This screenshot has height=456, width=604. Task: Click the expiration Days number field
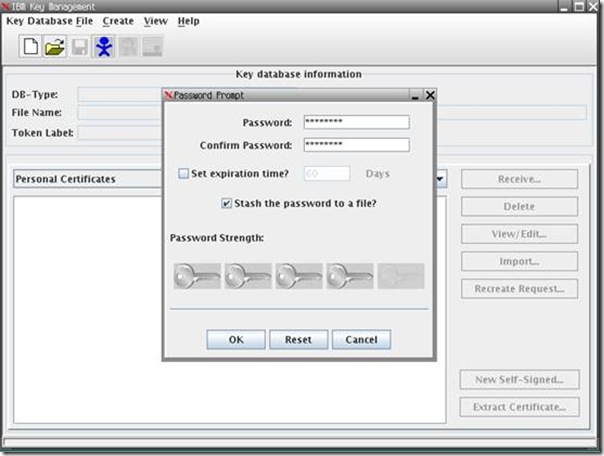tap(327, 174)
